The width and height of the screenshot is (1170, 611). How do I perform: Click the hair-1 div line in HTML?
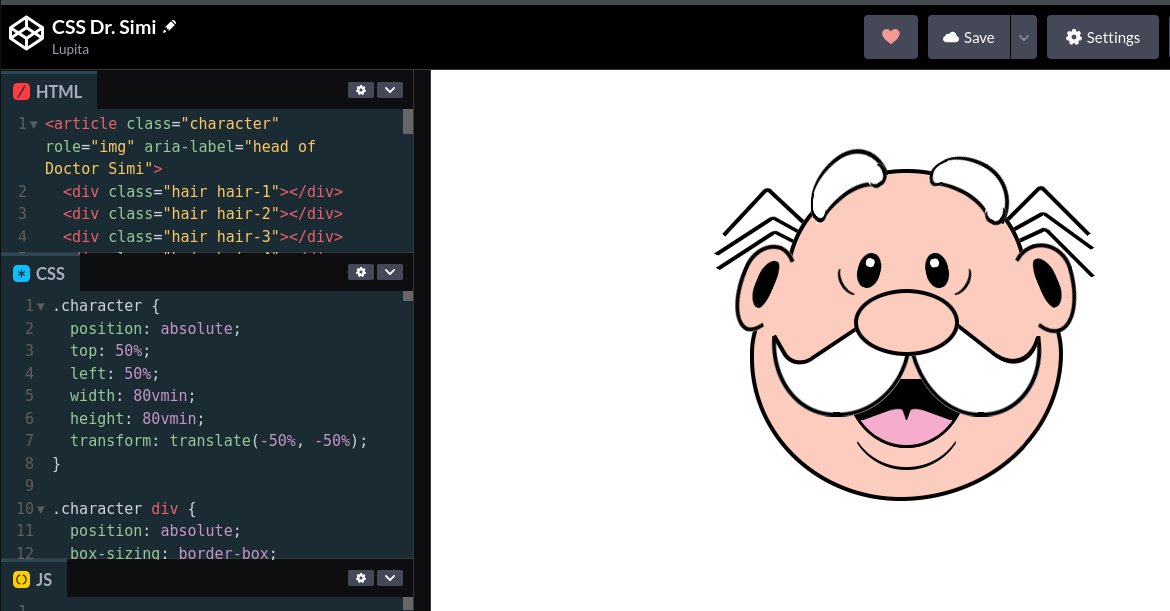pos(203,192)
